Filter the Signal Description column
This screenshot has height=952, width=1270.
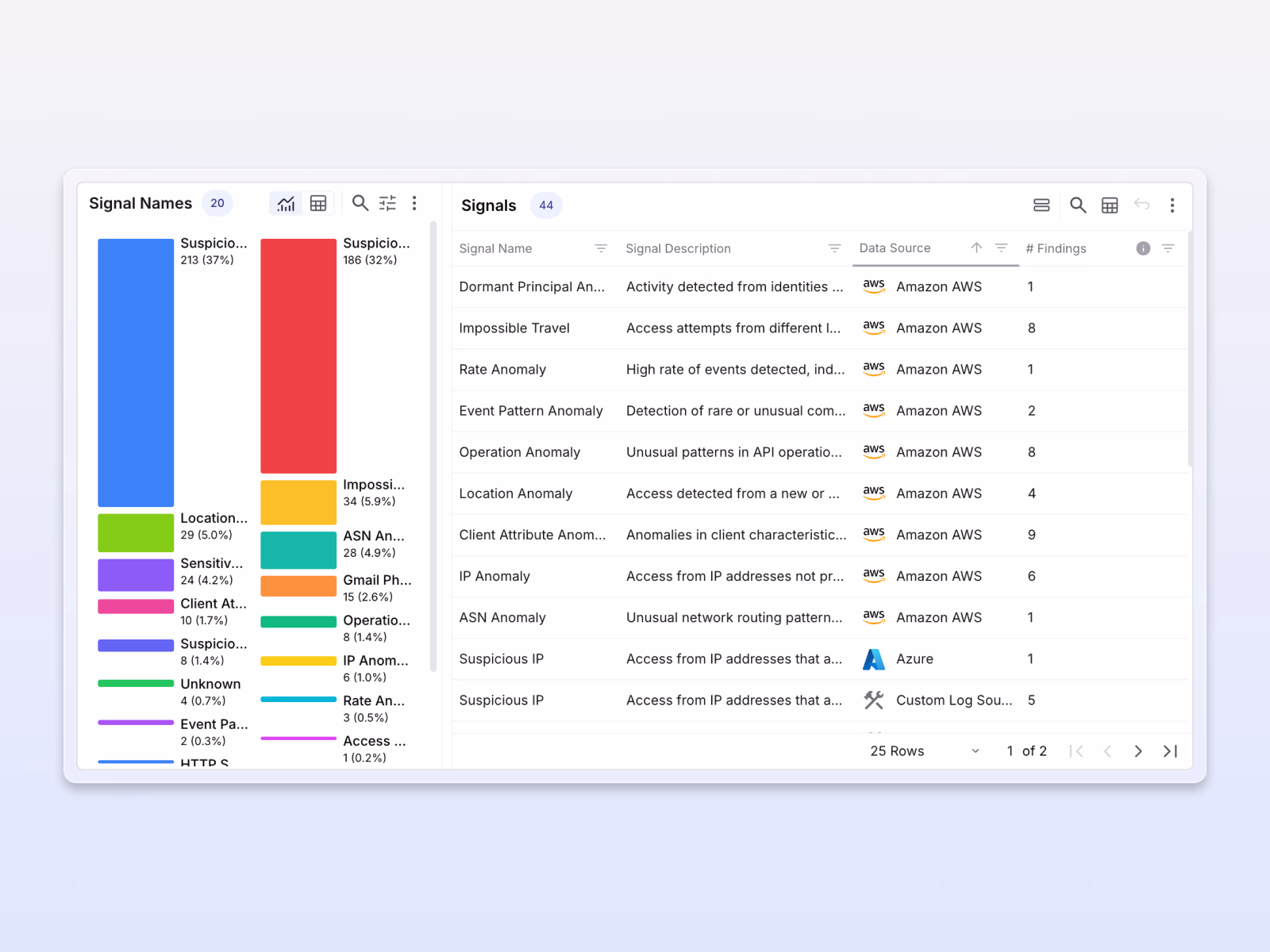(x=834, y=248)
